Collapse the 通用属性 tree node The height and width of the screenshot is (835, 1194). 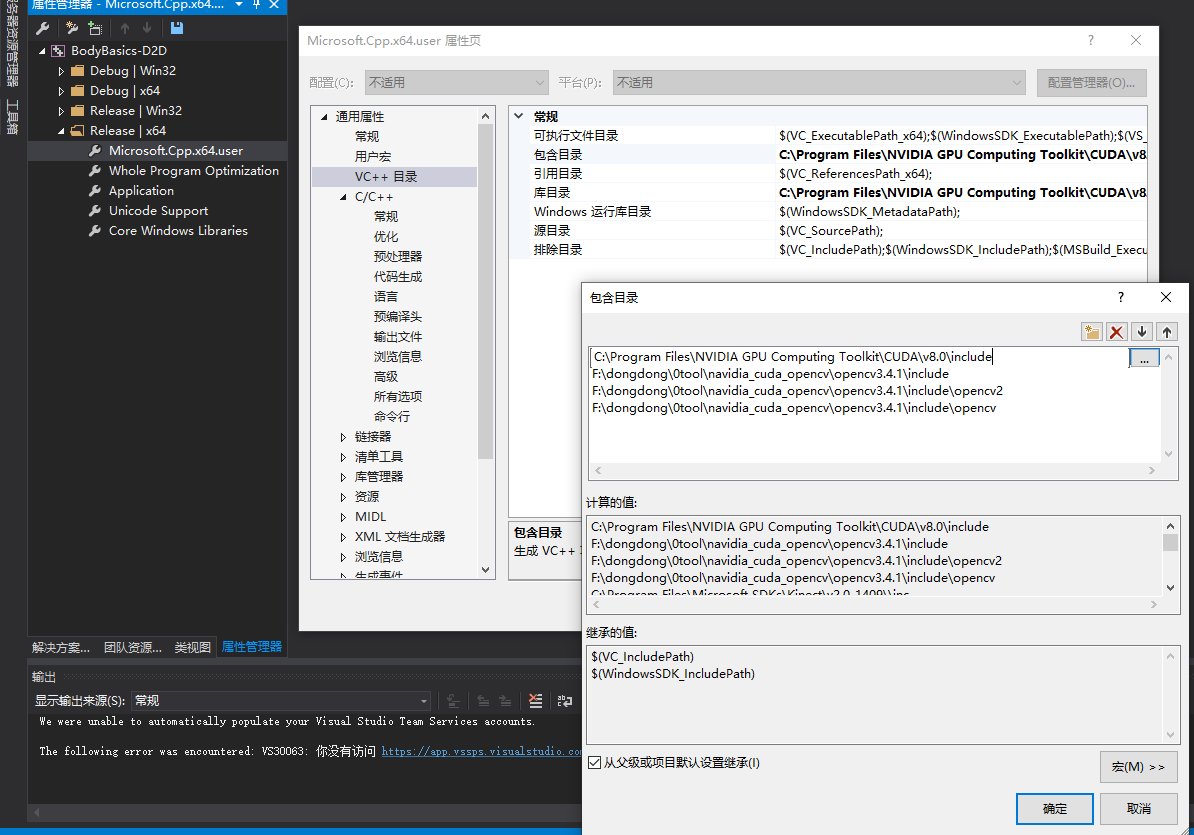tap(324, 116)
